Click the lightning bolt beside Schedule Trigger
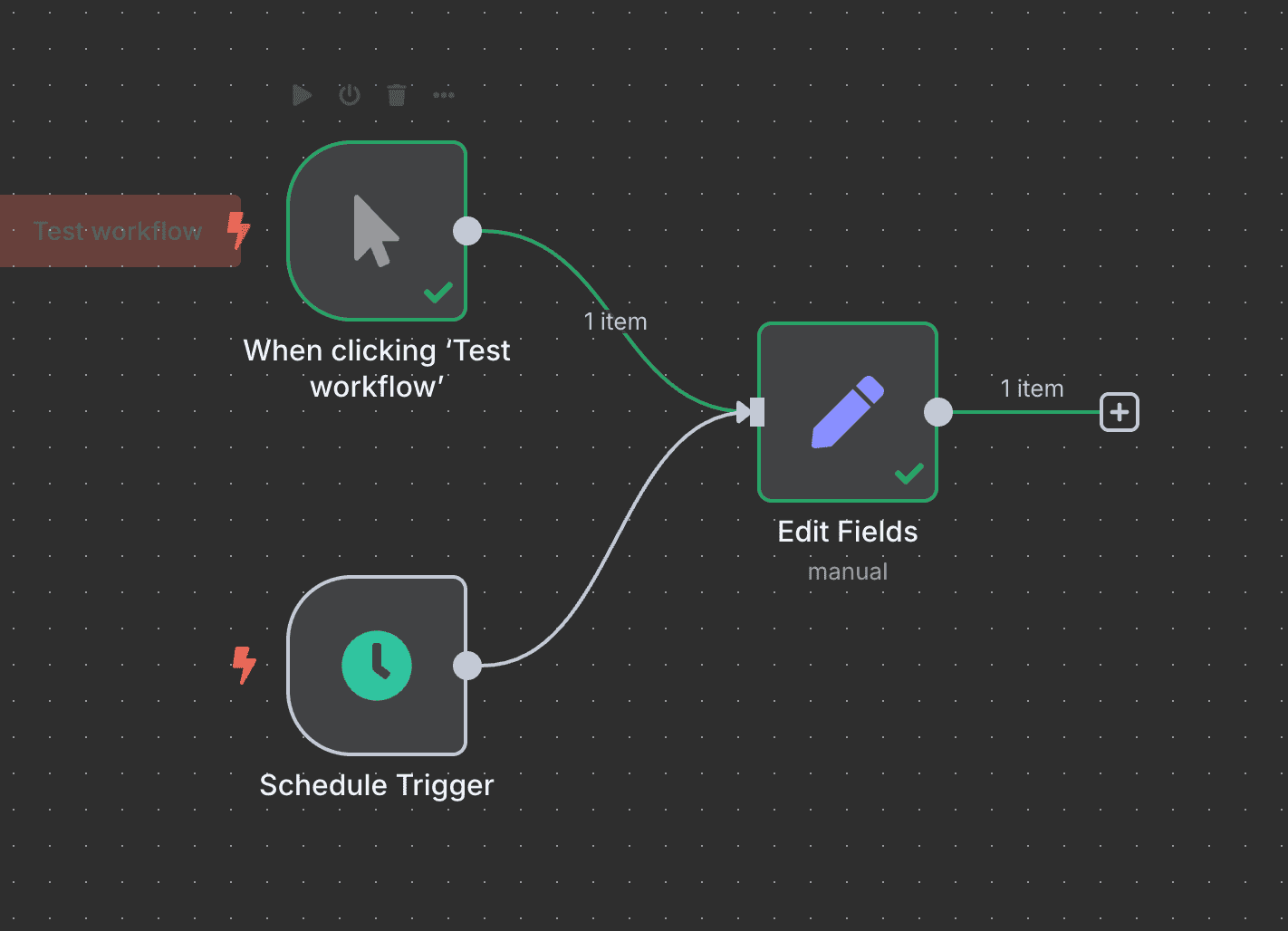This screenshot has width=1288, height=931. point(244,665)
